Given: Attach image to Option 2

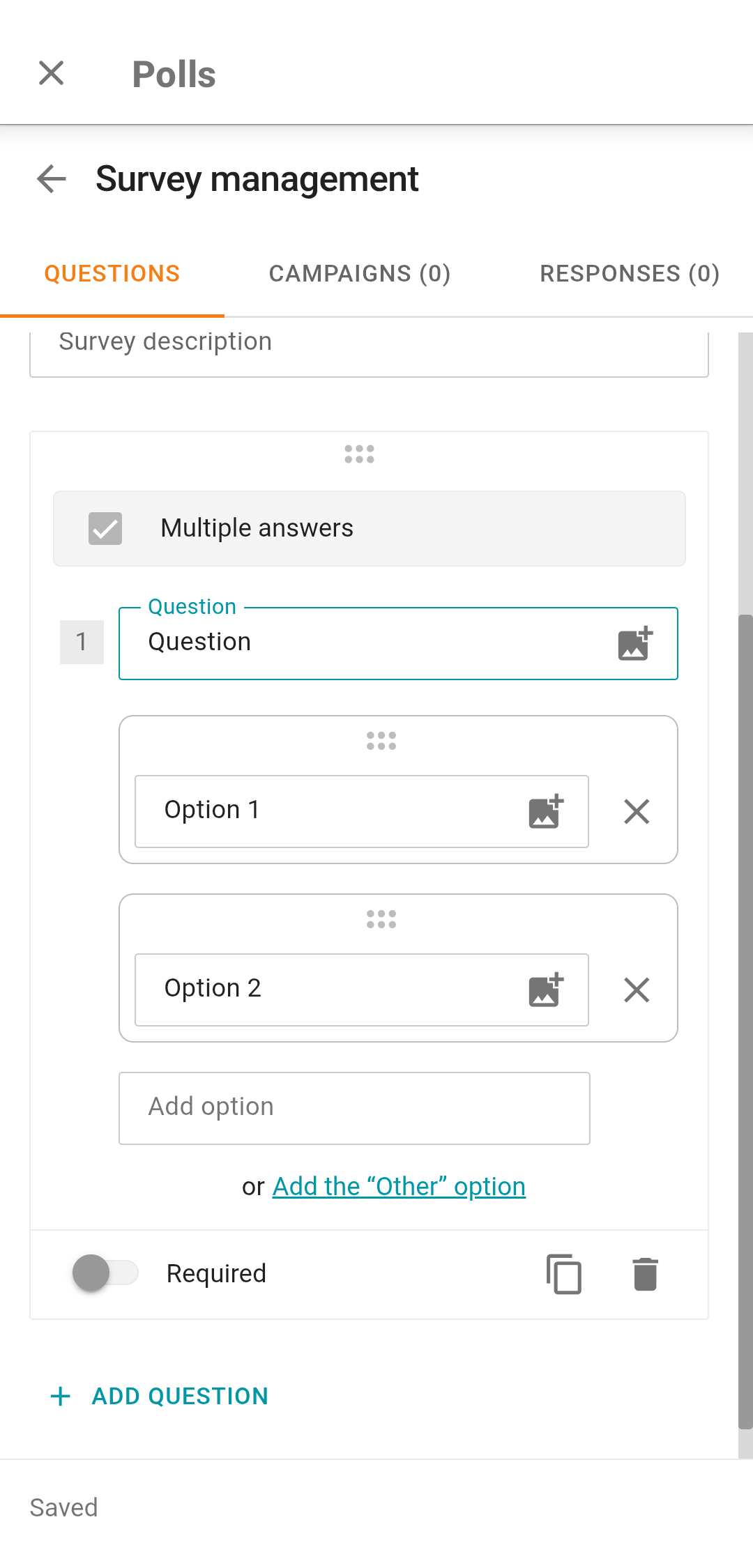Looking at the screenshot, I should point(546,990).
